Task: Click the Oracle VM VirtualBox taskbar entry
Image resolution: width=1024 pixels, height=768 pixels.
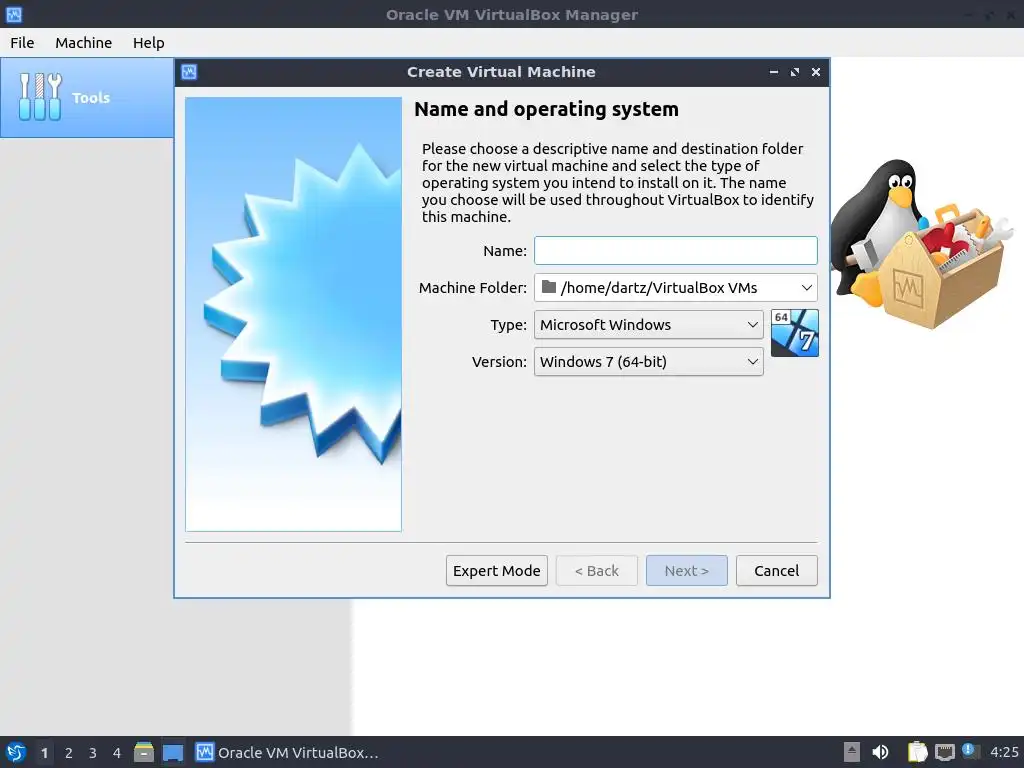Action: click(287, 752)
